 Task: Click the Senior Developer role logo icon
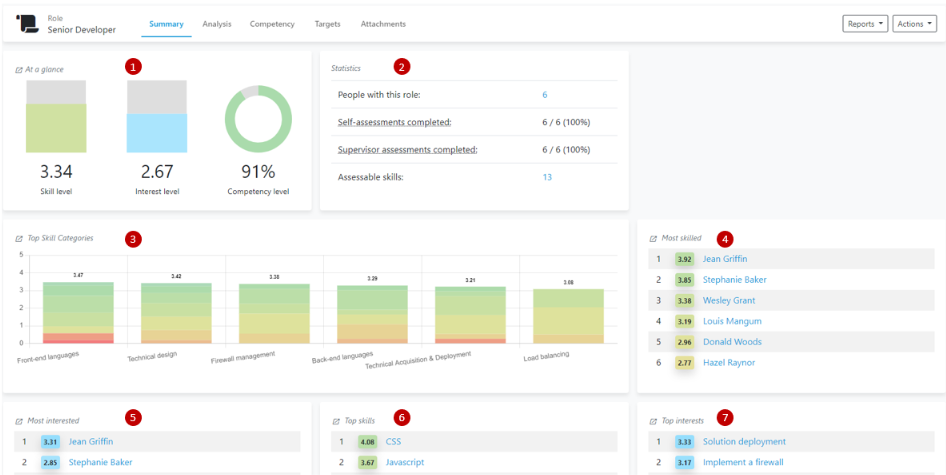[27, 23]
